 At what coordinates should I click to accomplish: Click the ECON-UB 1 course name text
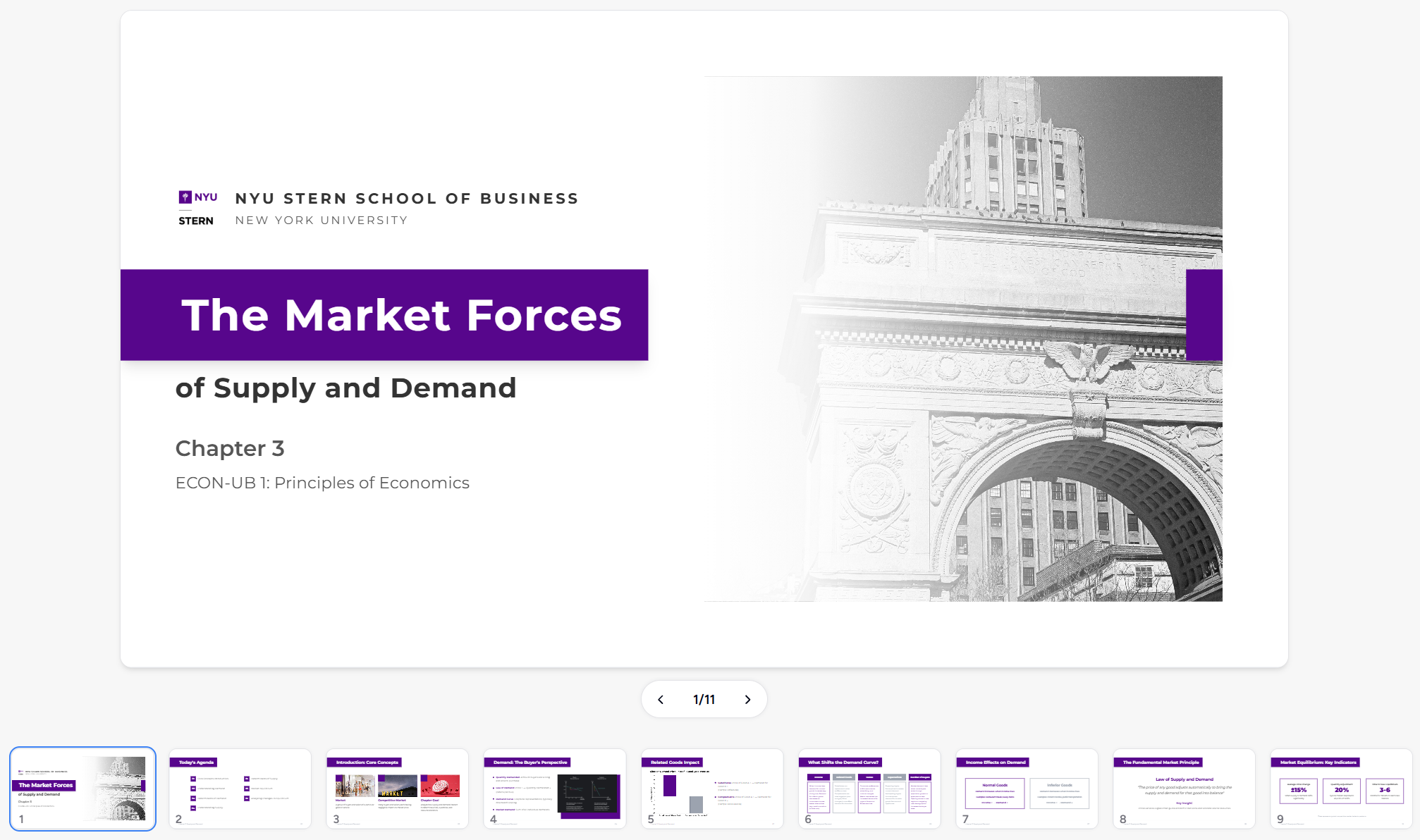pyautogui.click(x=322, y=483)
